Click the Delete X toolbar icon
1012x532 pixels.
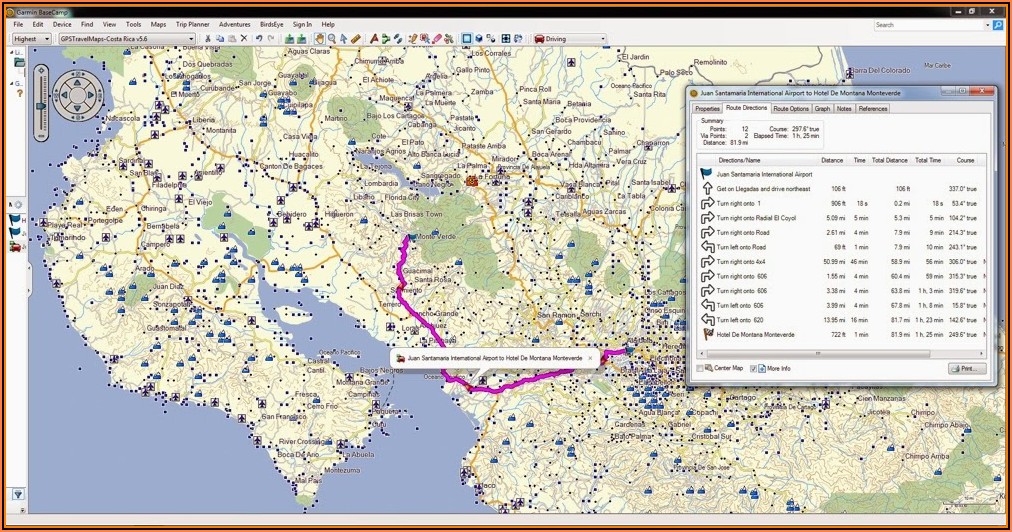coord(244,39)
